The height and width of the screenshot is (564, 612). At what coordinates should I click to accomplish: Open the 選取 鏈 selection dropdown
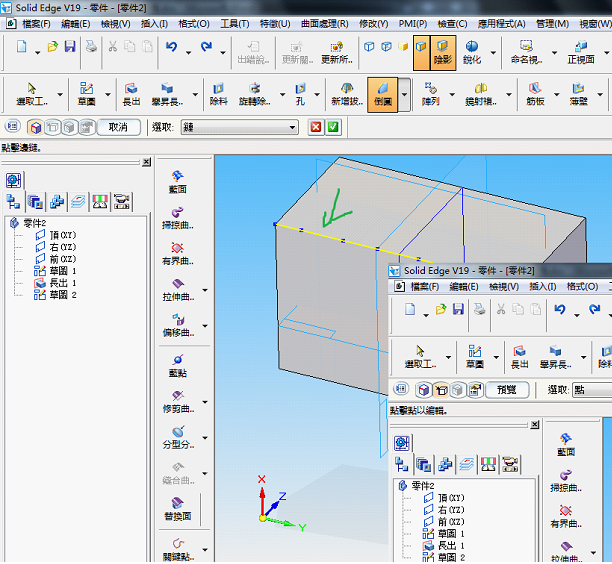[x=240, y=127]
